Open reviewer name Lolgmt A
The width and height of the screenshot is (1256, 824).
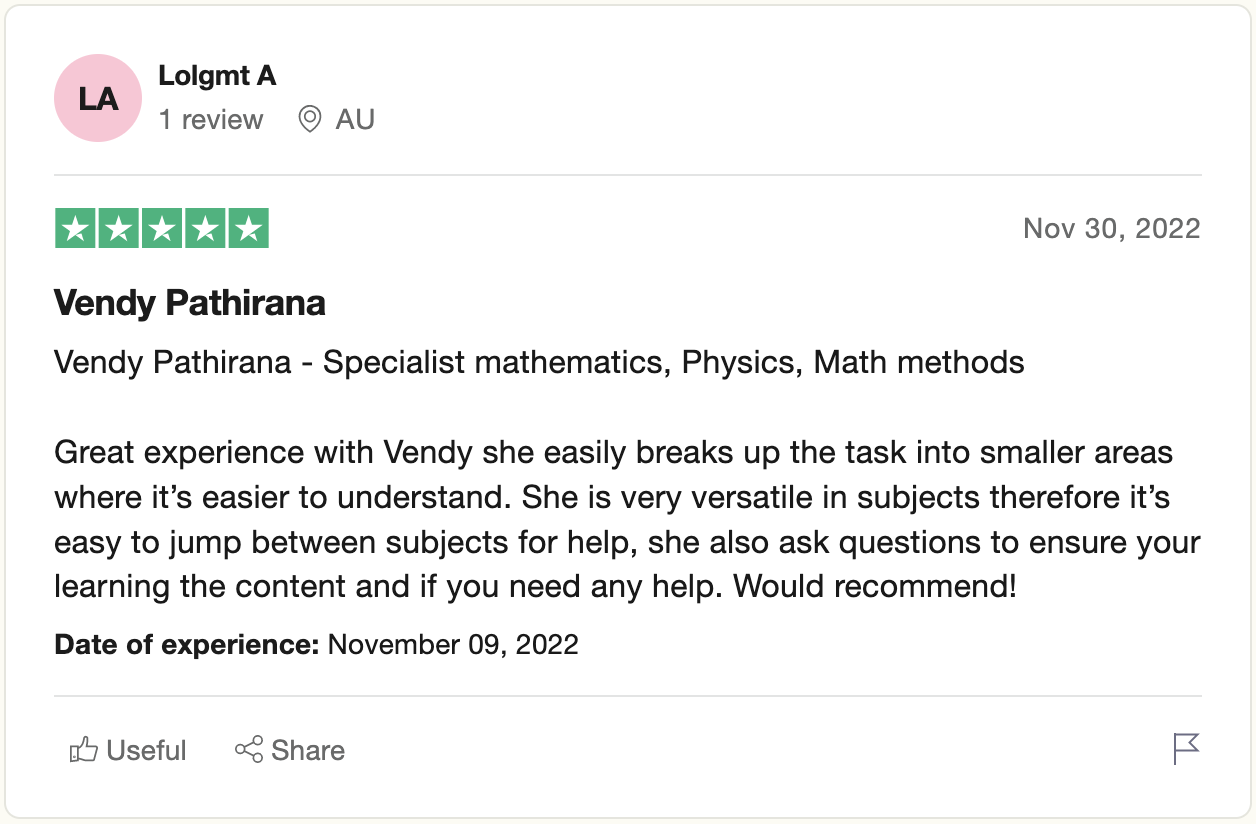(x=217, y=76)
